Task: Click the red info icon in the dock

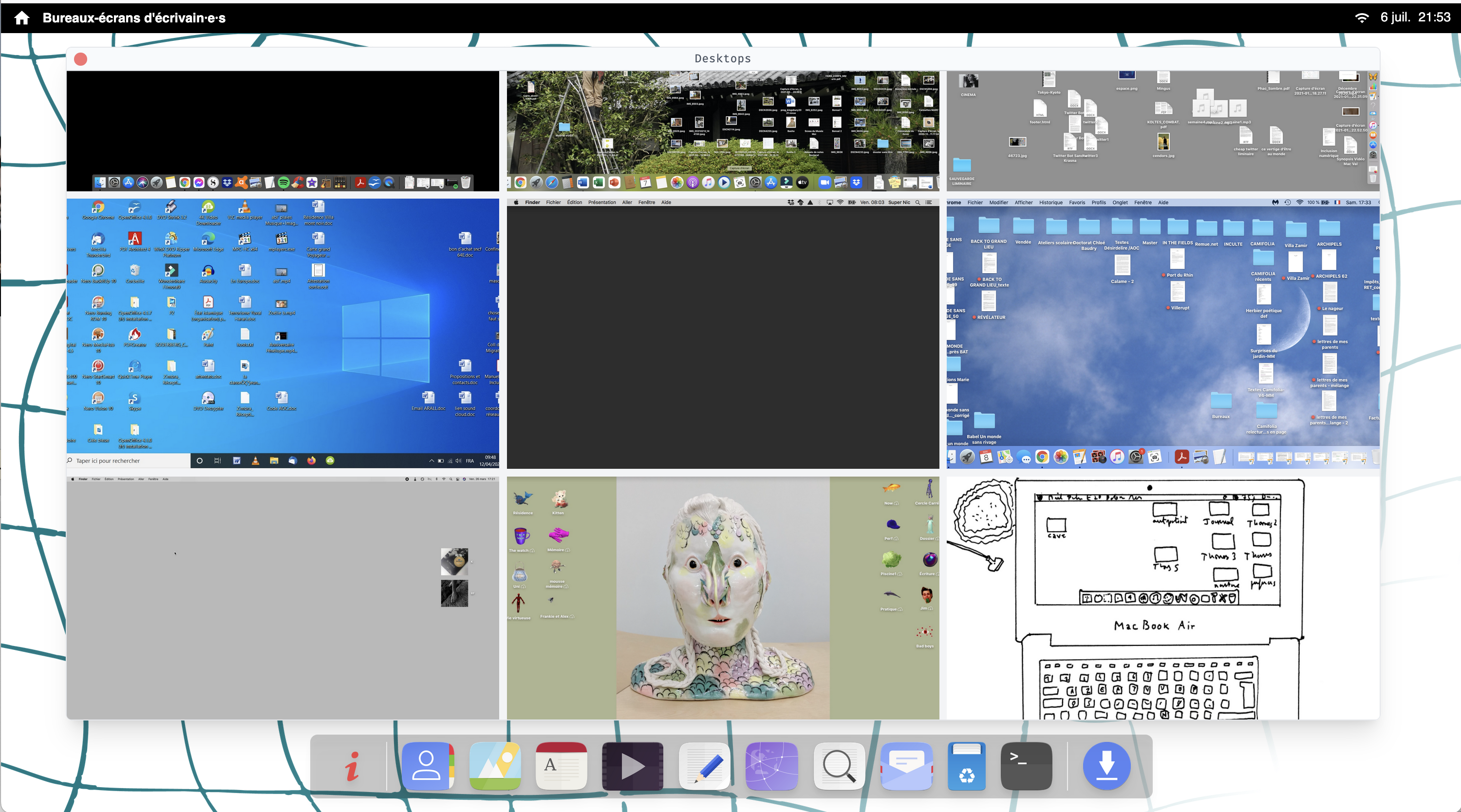Action: coord(352,766)
